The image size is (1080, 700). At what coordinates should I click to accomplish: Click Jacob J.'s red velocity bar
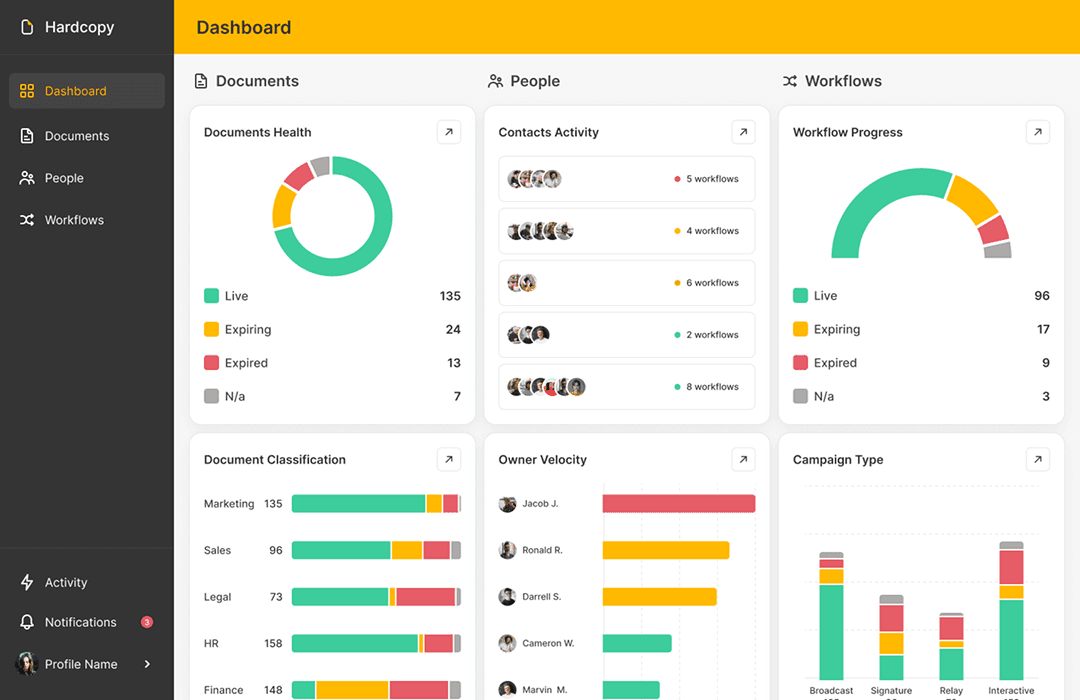pos(678,504)
